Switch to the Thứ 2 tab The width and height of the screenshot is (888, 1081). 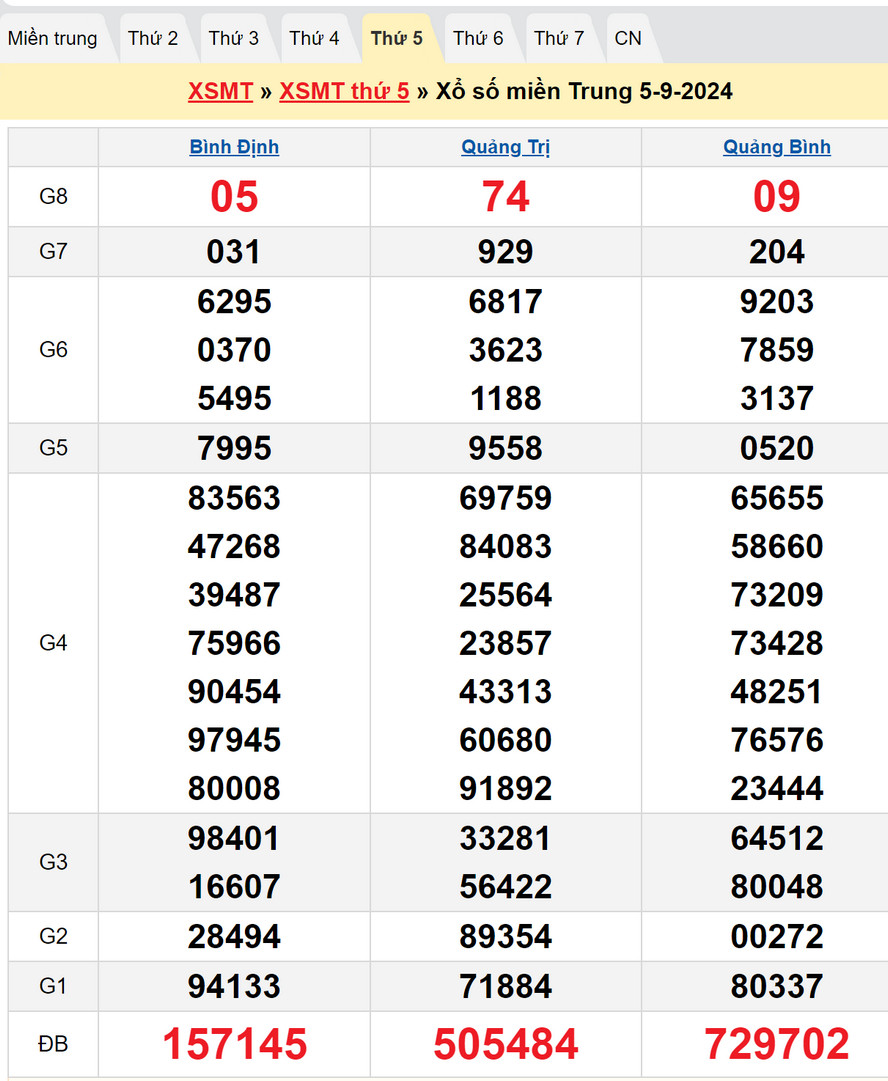click(153, 38)
